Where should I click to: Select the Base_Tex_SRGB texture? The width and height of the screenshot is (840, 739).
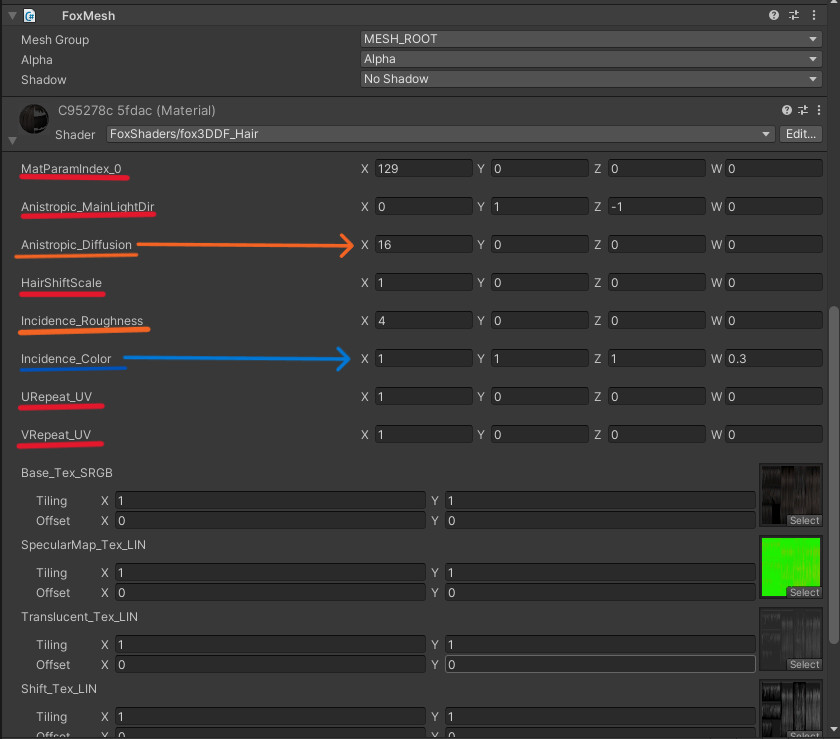tap(804, 520)
